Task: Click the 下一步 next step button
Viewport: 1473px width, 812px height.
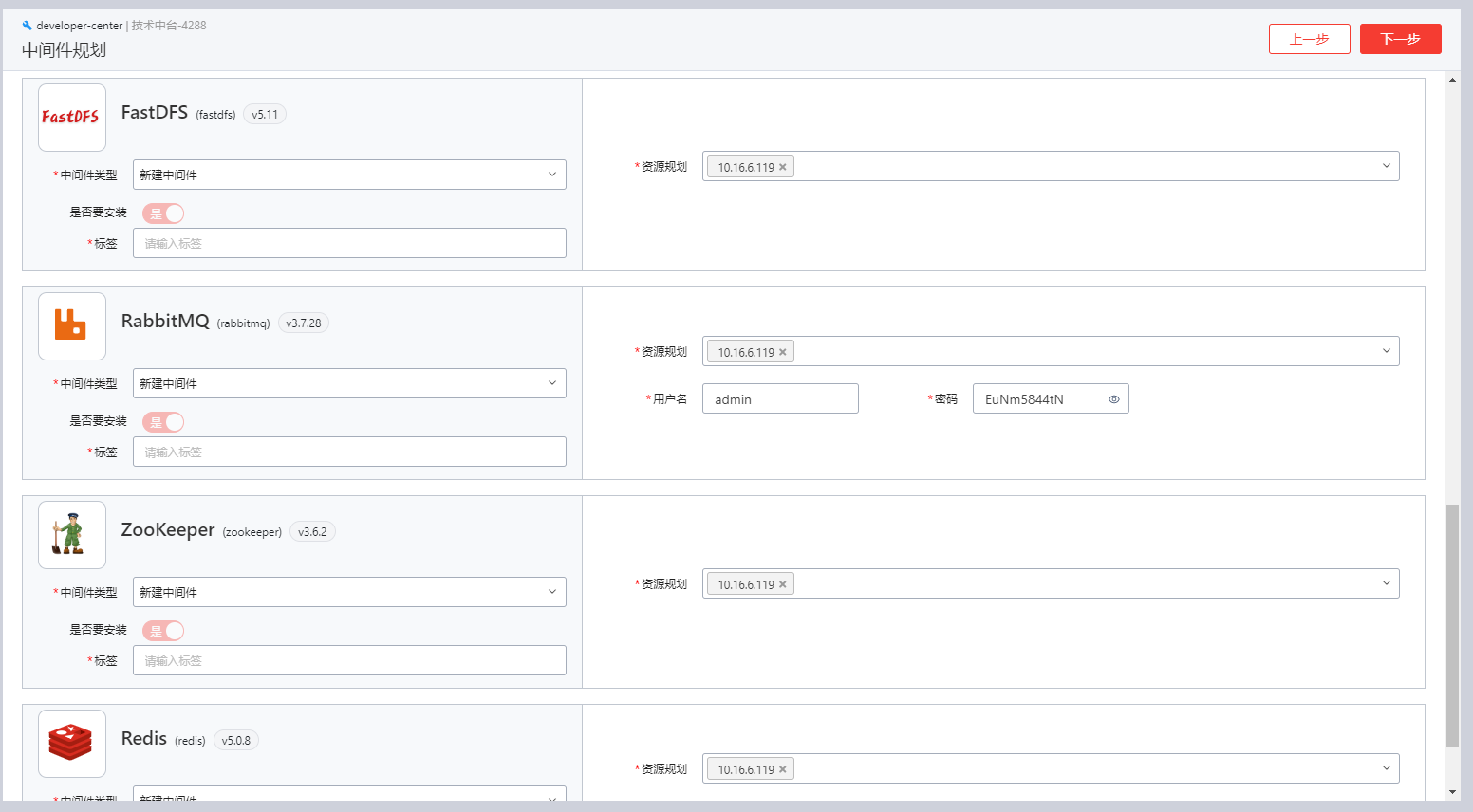Action: 1401,39
